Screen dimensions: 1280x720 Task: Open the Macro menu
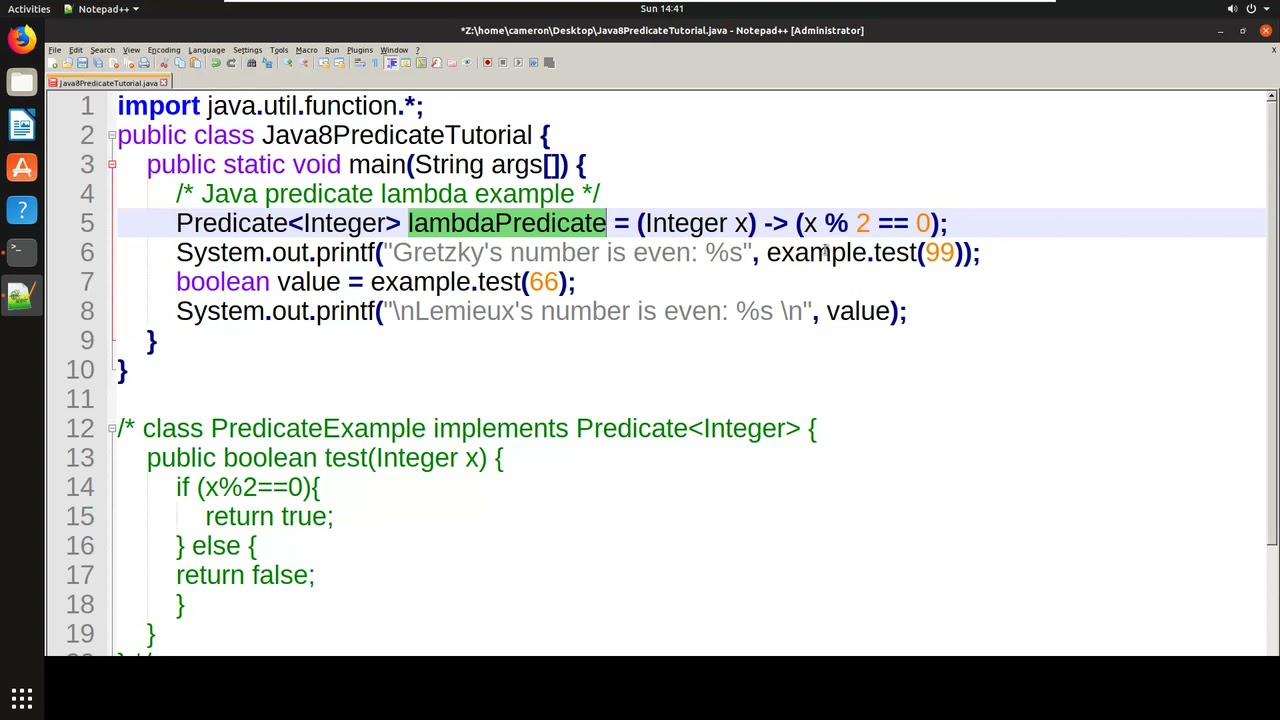[307, 50]
